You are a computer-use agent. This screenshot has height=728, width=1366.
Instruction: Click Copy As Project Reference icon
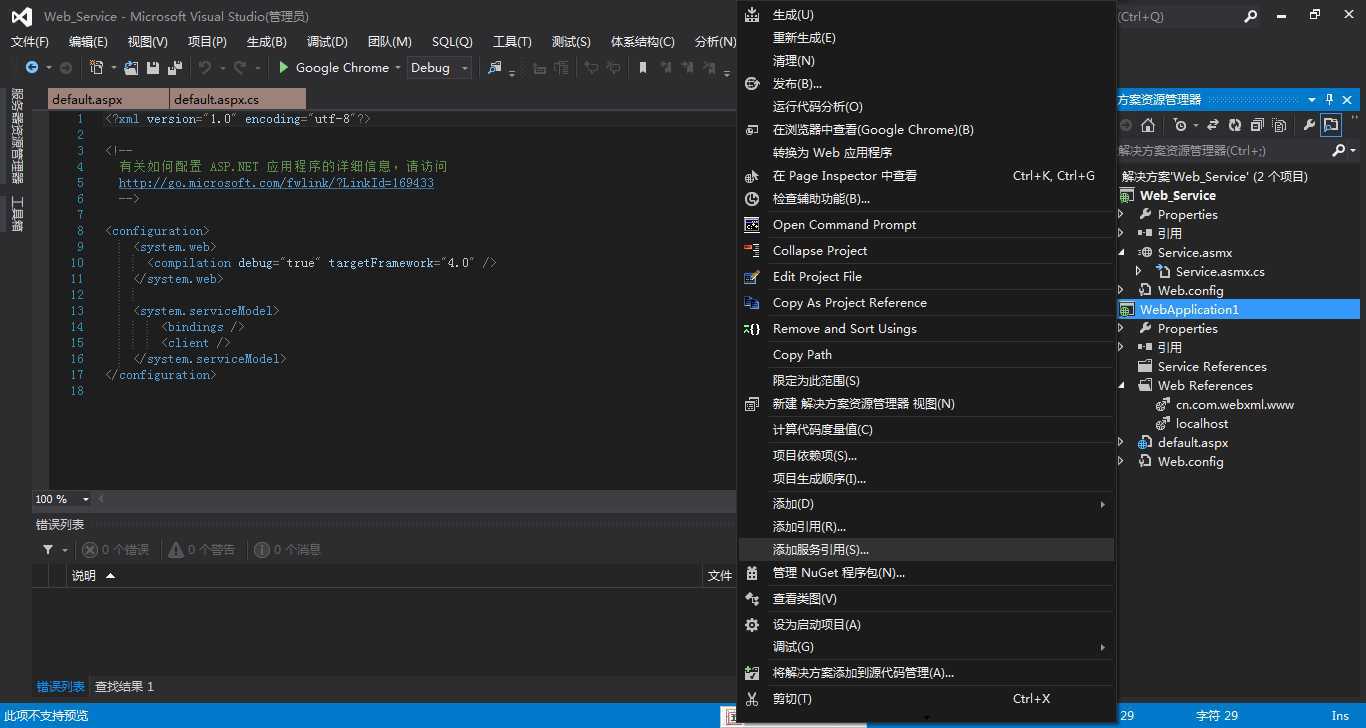(752, 303)
